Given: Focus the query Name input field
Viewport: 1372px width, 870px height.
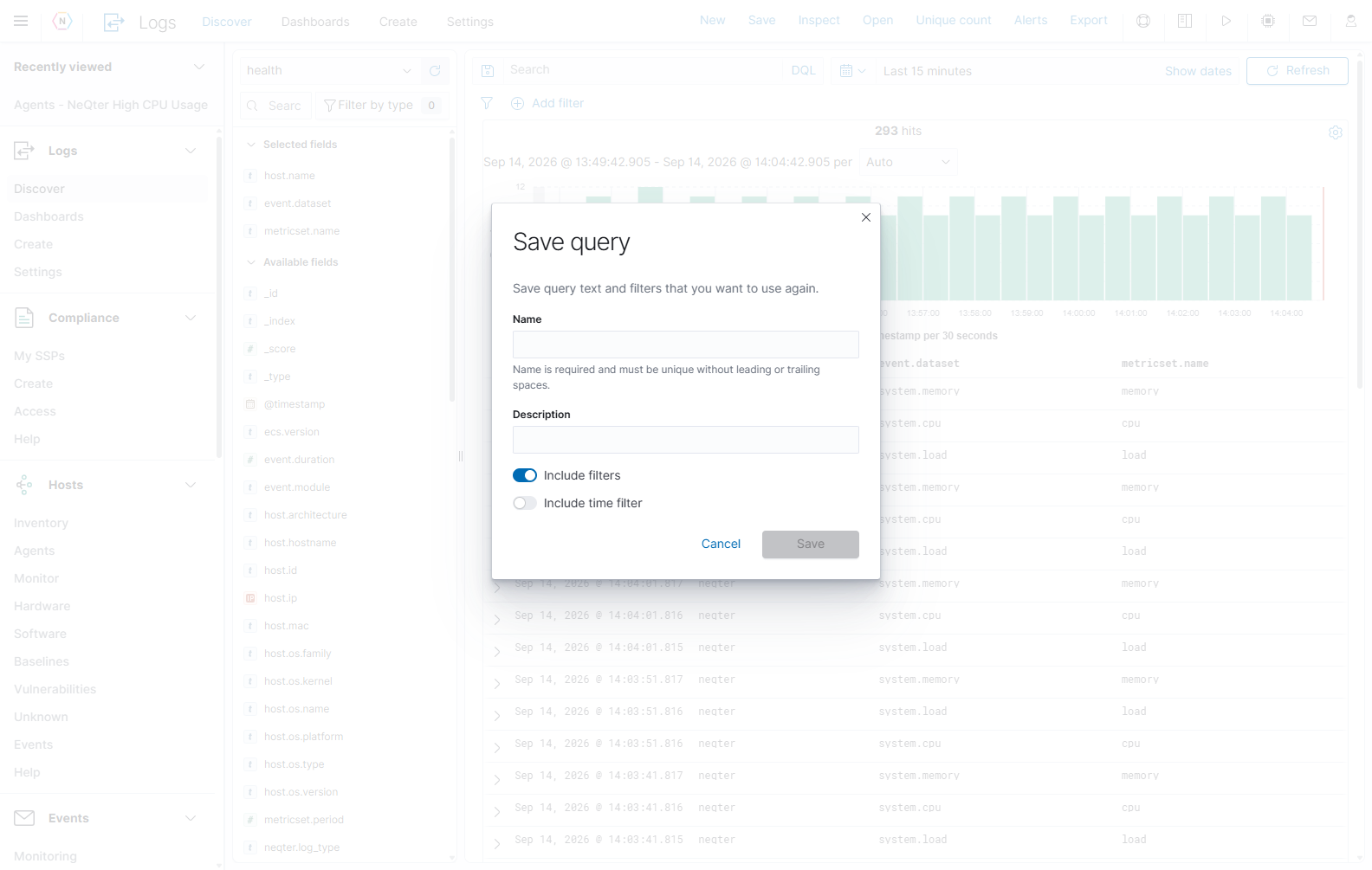Looking at the screenshot, I should pos(686,345).
